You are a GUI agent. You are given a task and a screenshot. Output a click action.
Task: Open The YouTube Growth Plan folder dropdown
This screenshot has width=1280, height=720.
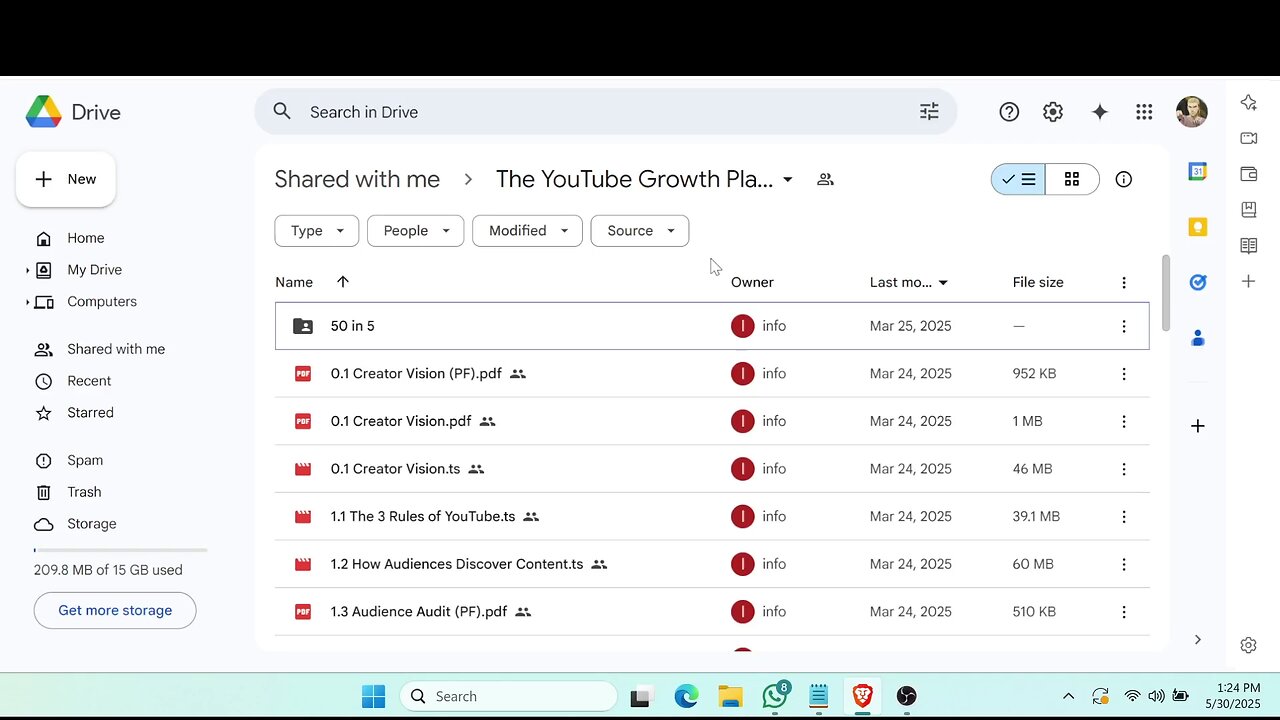pyautogui.click(x=788, y=180)
